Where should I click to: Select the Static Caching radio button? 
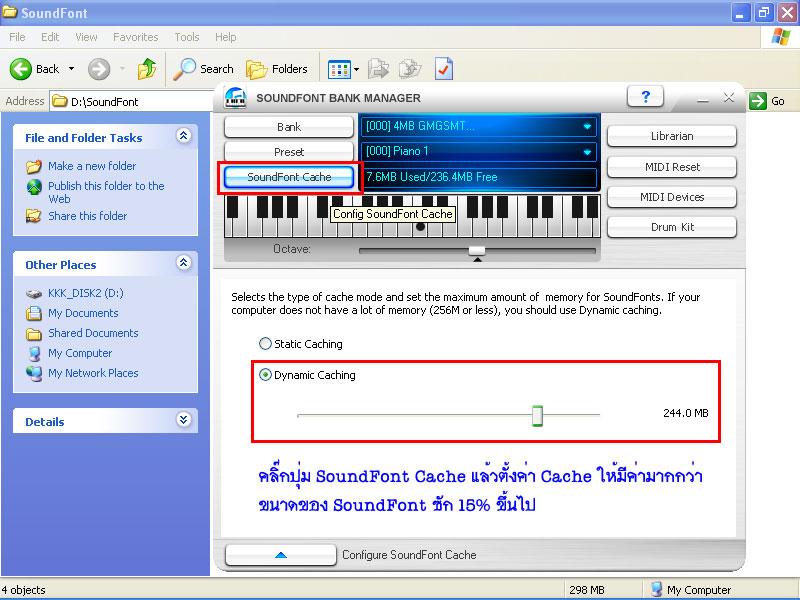[265, 344]
